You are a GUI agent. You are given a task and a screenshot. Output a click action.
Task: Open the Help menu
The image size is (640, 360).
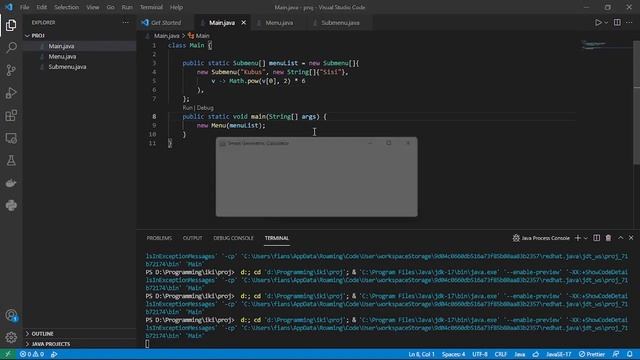(x=176, y=7)
